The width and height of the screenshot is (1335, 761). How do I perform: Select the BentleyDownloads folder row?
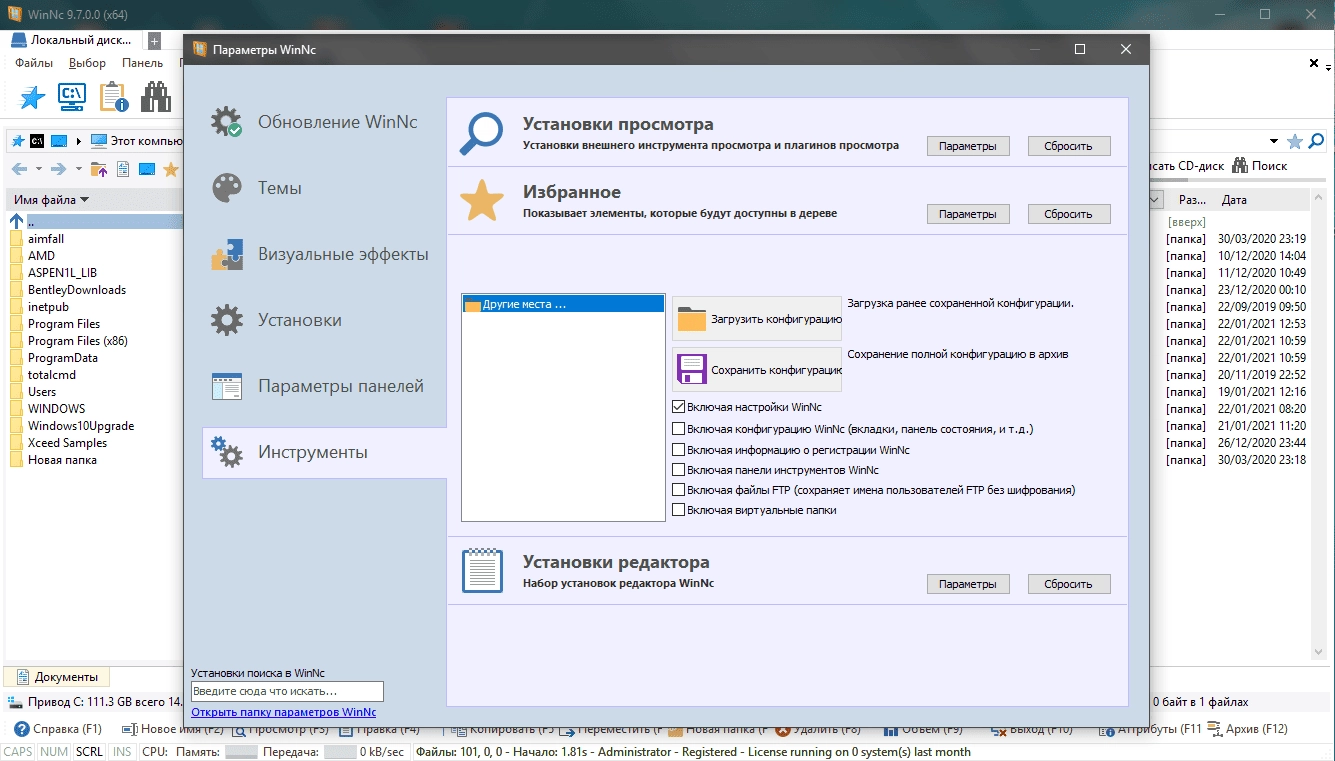(x=77, y=290)
